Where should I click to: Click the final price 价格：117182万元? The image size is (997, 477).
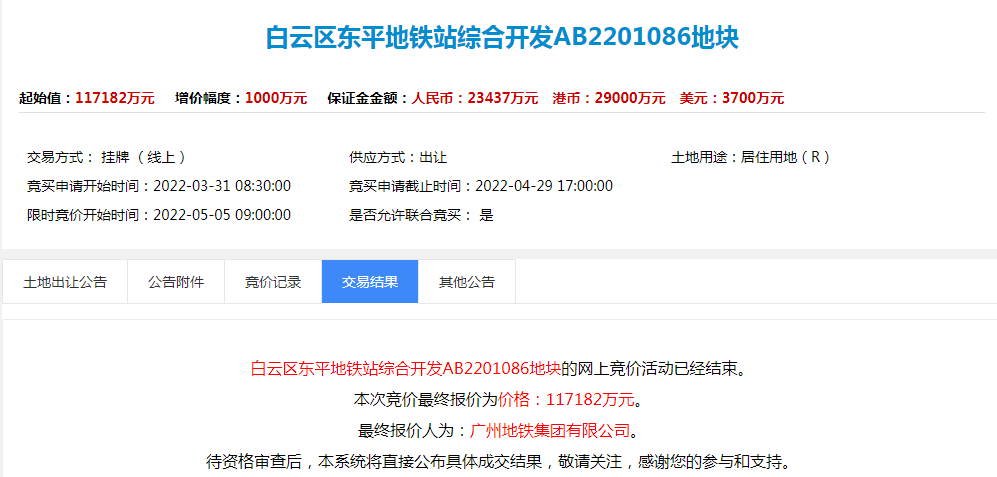(x=567, y=399)
